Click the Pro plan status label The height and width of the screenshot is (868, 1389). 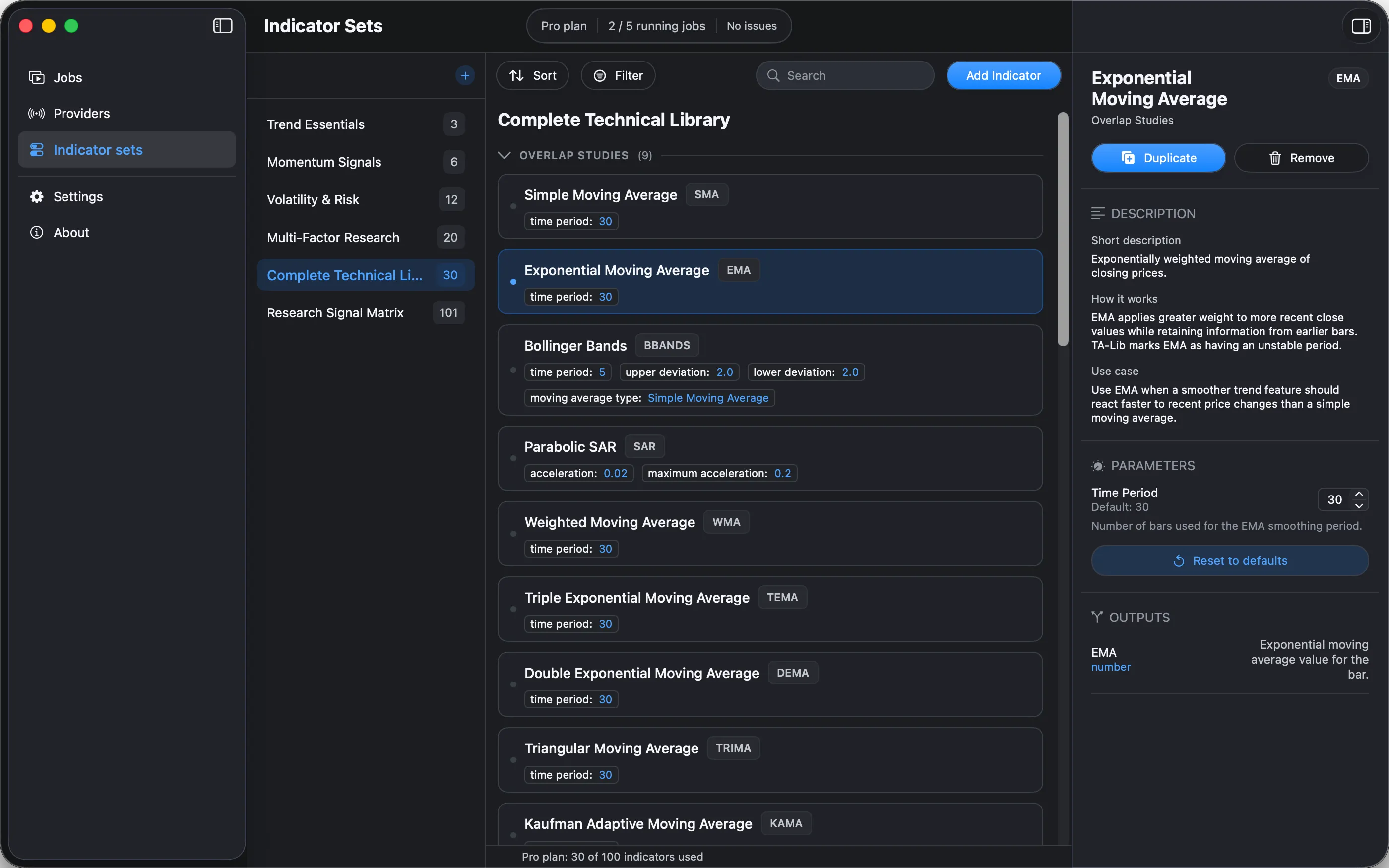point(564,26)
